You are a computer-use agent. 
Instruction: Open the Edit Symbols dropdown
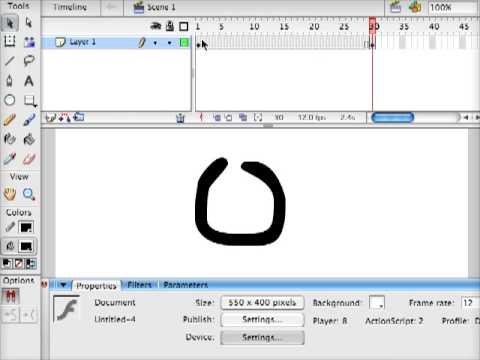tap(415, 7)
